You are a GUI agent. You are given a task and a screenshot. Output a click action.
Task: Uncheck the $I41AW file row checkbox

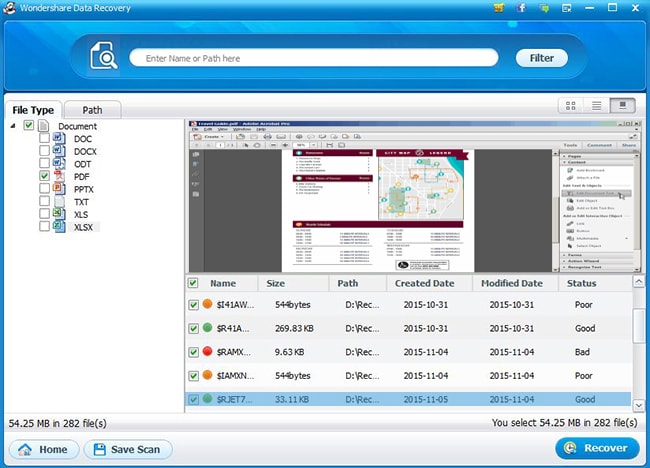pyautogui.click(x=194, y=305)
